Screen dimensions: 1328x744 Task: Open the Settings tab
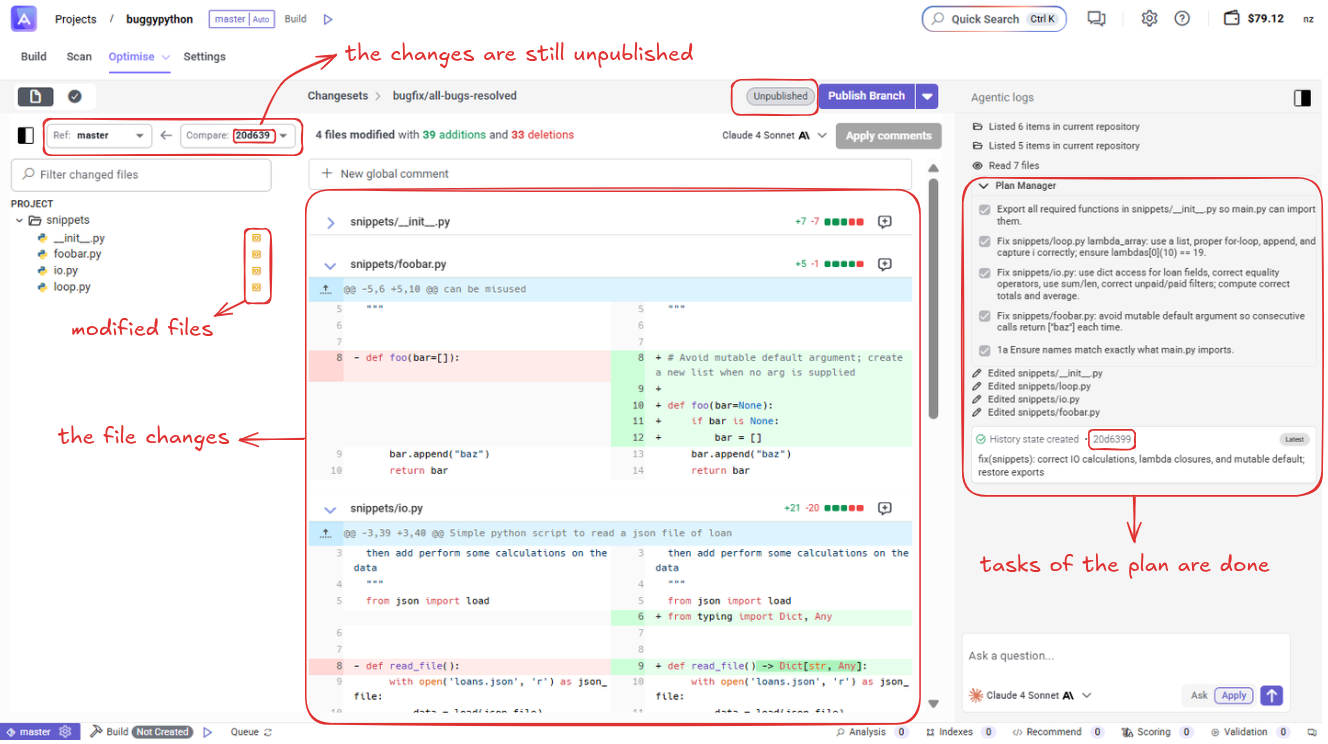click(204, 57)
